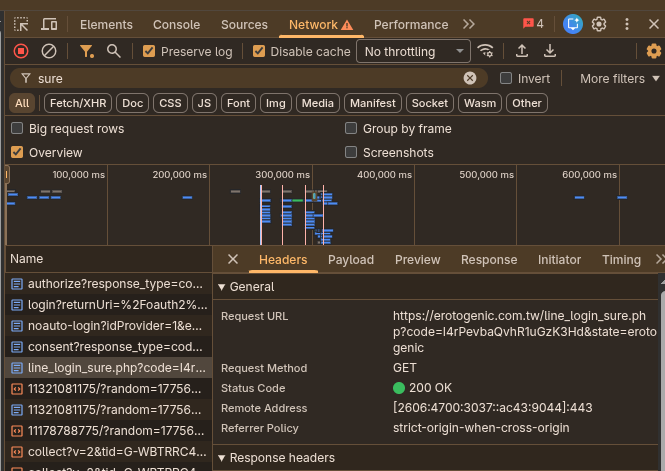Select the 11178788775/?random request

109,431
